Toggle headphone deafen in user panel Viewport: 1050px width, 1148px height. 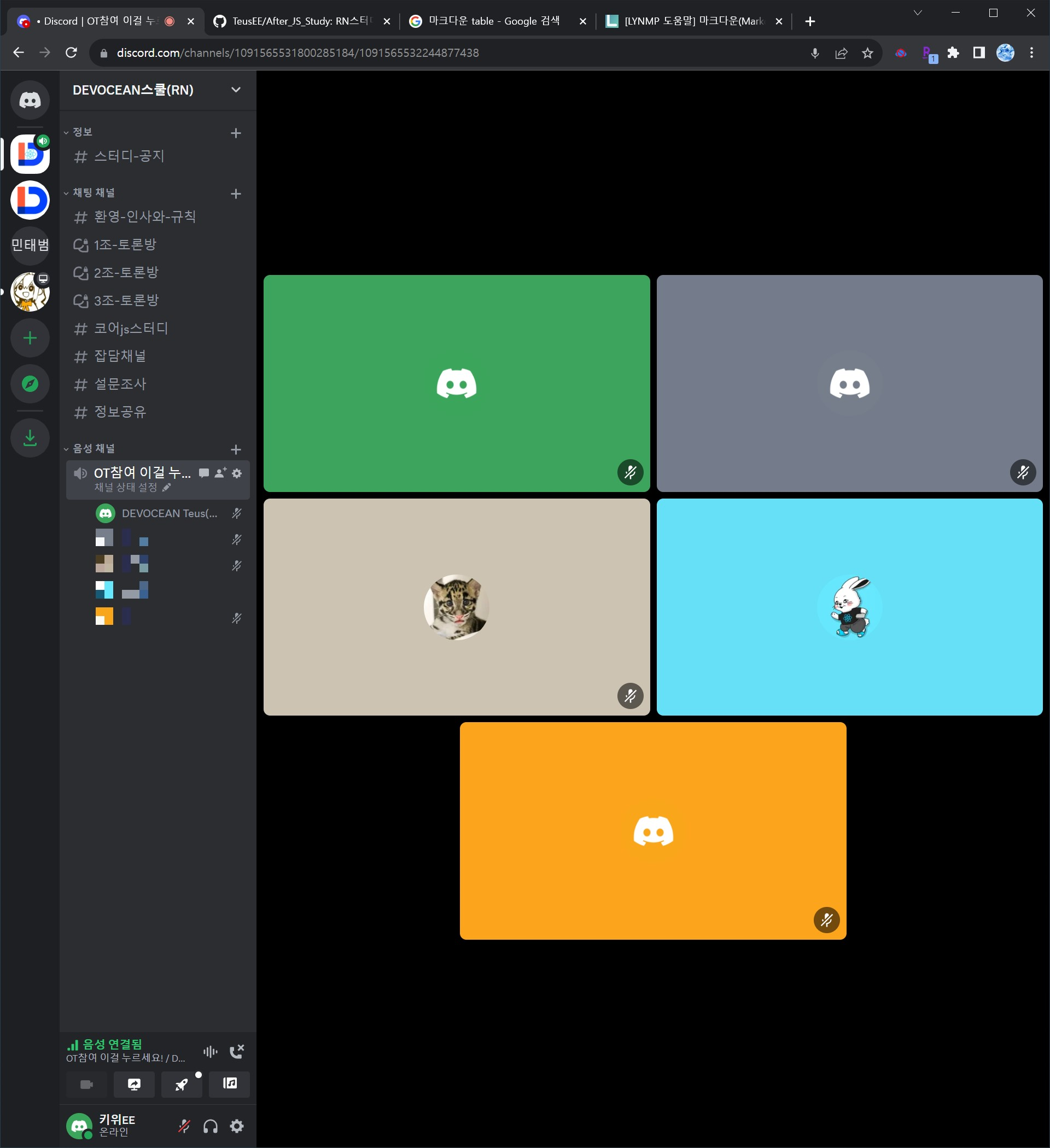click(211, 1126)
